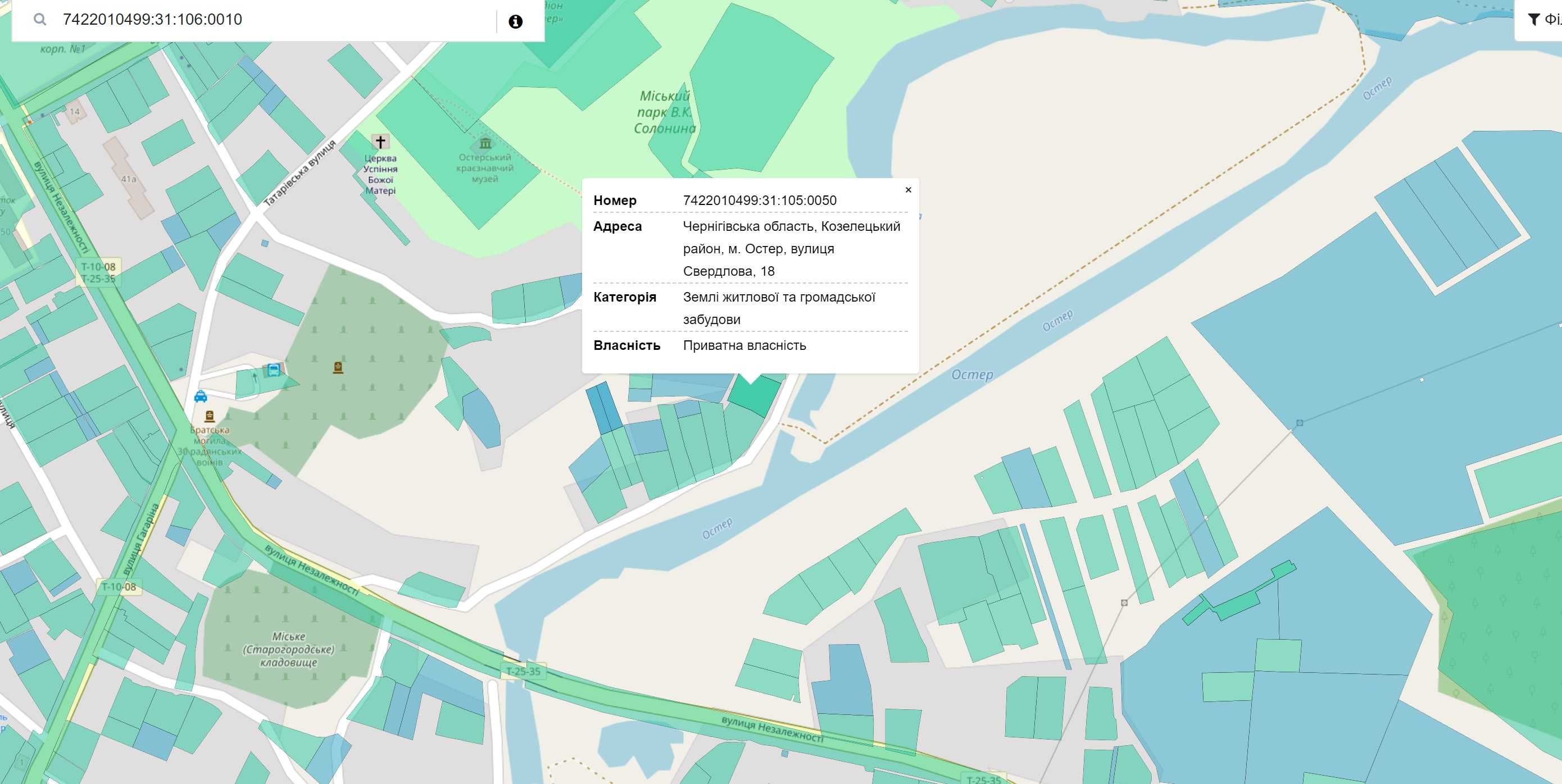Click the church icon of Церква Успіння
1562x784 pixels.
[380, 142]
